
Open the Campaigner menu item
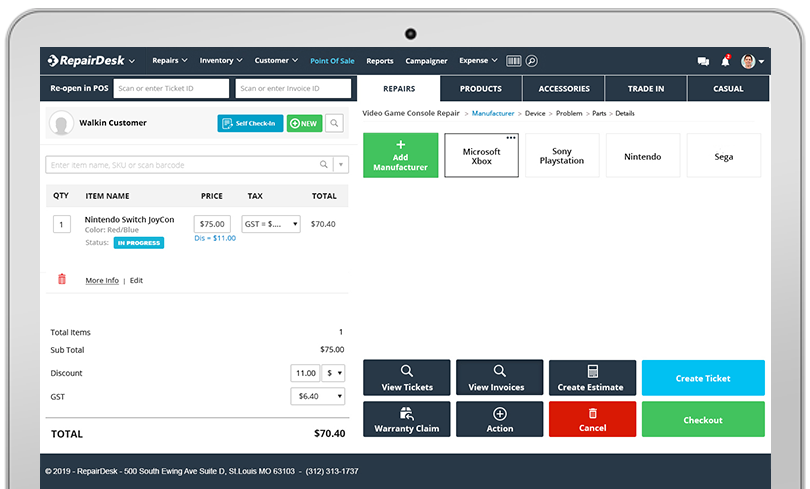[x=426, y=61]
